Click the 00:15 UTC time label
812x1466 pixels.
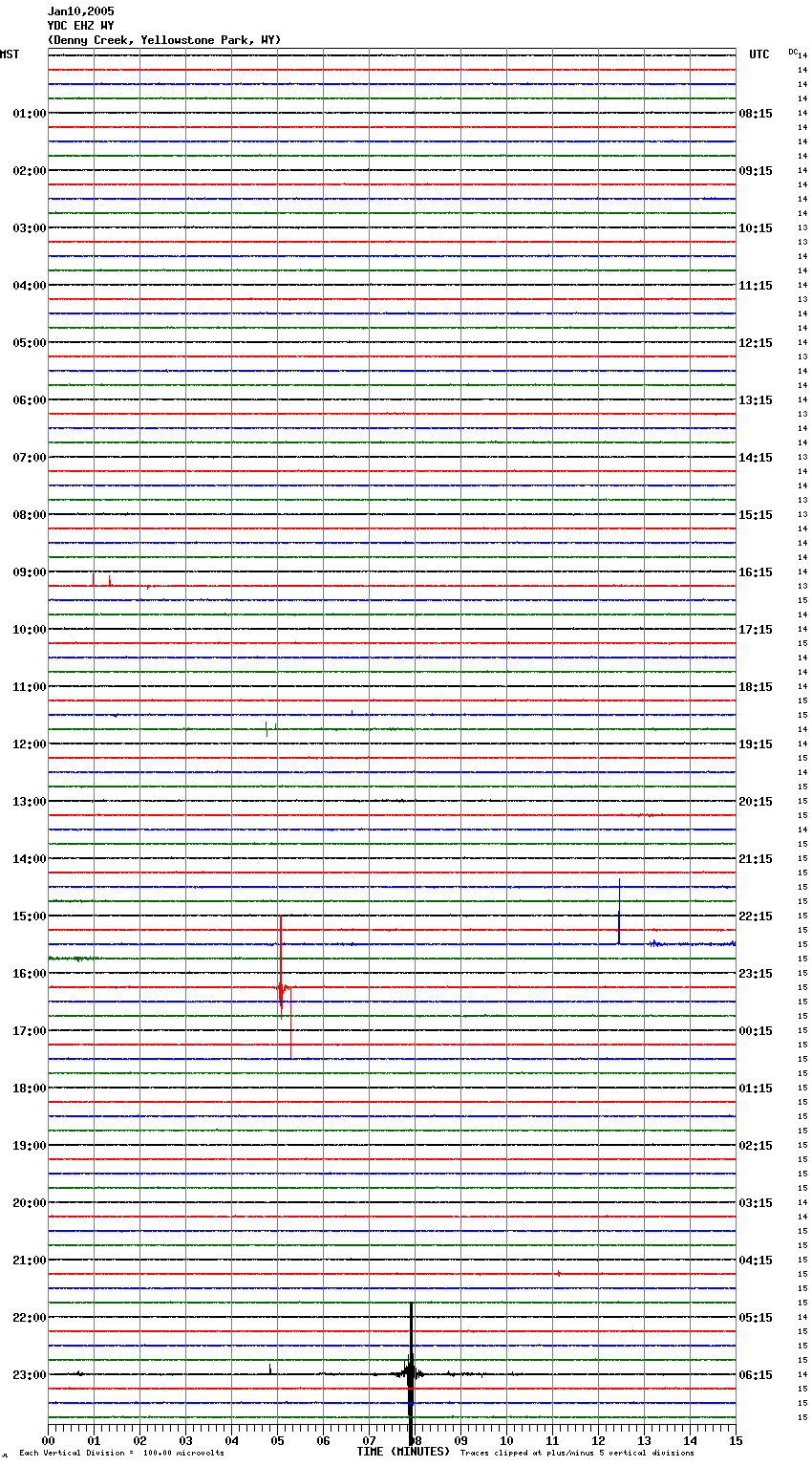click(756, 1031)
